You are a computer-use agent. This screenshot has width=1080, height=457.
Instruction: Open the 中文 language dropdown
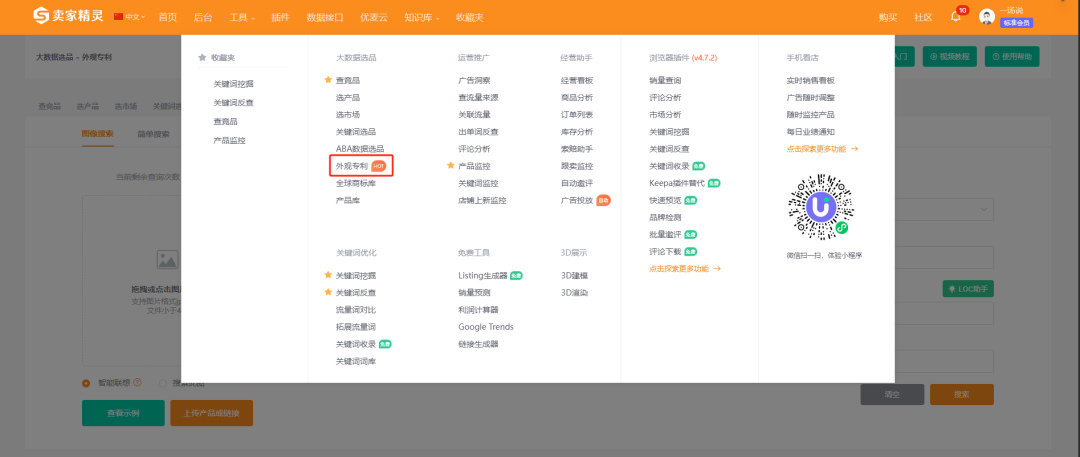tap(135, 17)
